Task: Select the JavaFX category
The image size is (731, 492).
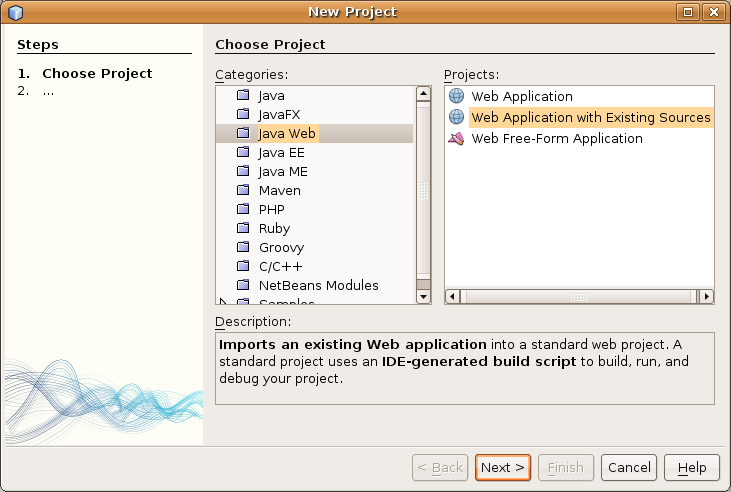Action: pyautogui.click(x=279, y=114)
